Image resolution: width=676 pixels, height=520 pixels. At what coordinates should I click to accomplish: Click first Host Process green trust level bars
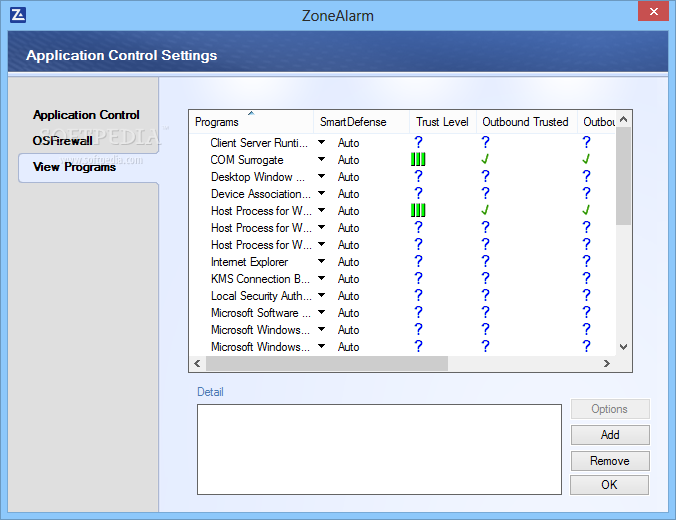[418, 210]
